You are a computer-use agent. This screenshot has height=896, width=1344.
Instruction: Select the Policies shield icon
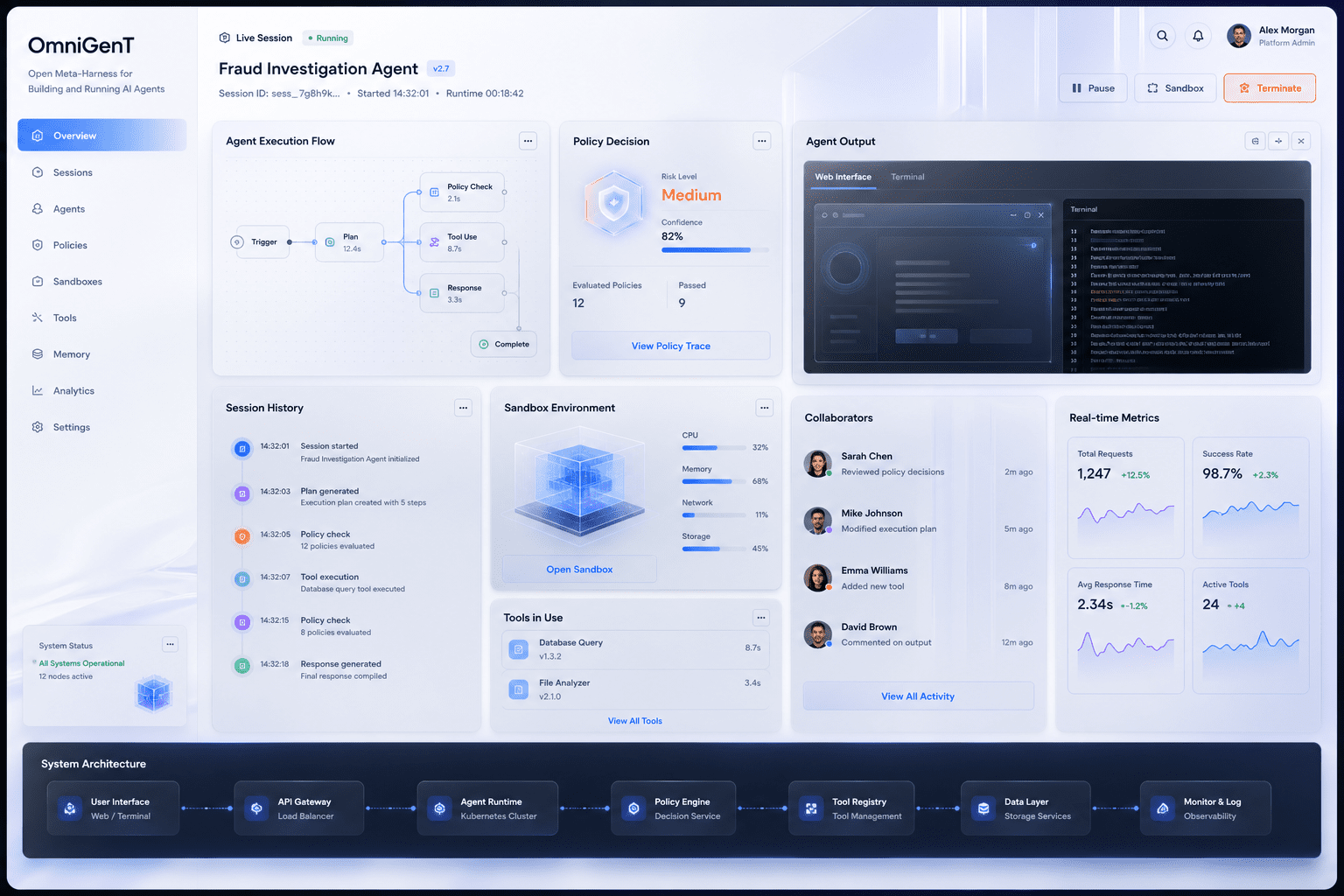(x=38, y=245)
